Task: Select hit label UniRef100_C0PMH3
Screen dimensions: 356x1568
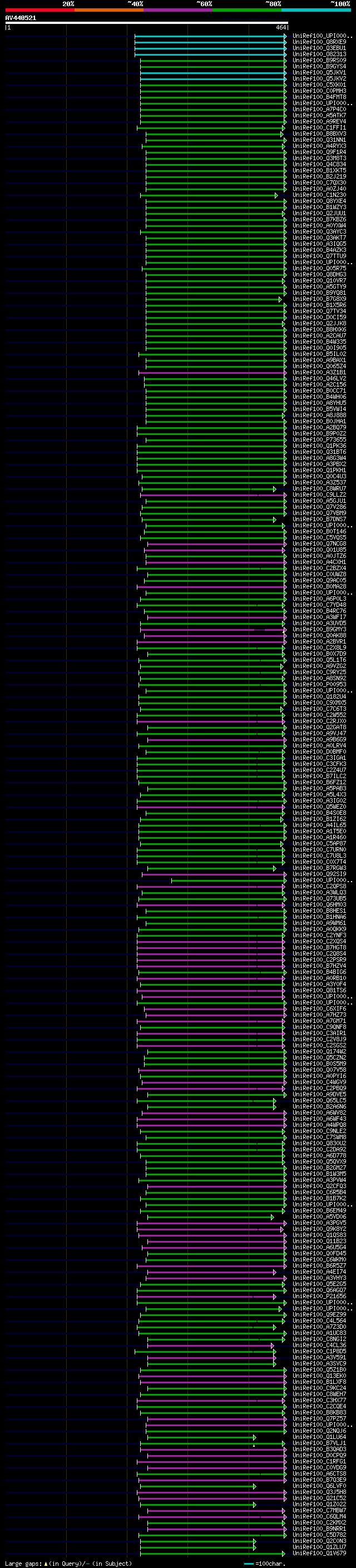Action: pos(319,91)
